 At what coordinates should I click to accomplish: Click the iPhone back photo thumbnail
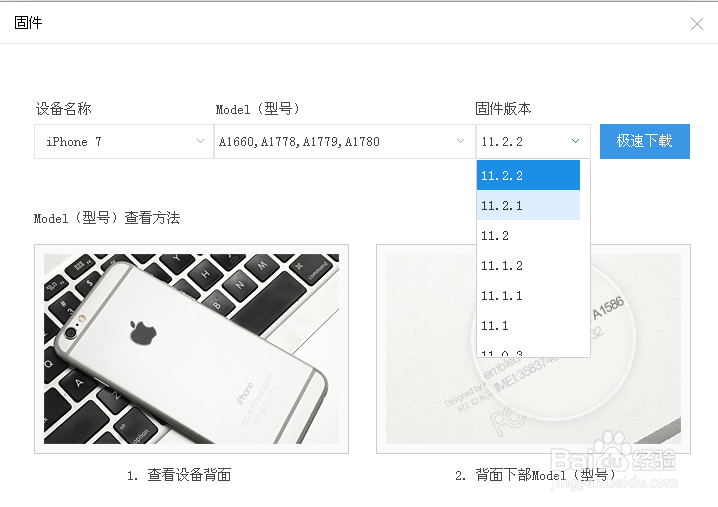(x=191, y=349)
